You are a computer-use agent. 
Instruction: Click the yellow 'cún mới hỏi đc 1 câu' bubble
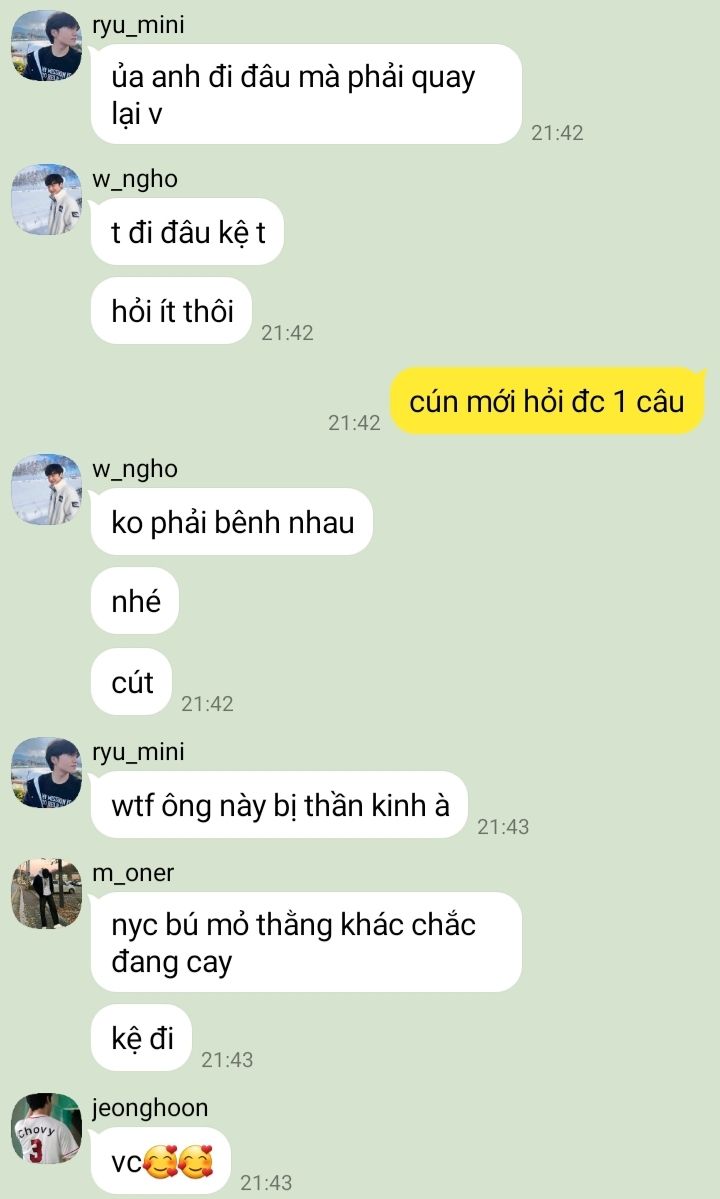(x=546, y=401)
